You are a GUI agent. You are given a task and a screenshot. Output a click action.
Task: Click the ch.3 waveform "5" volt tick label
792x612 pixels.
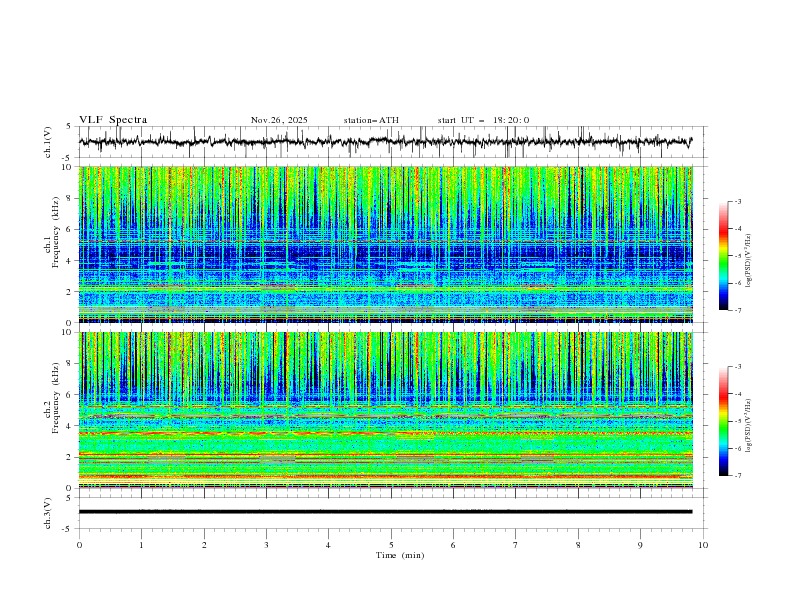tap(69, 498)
